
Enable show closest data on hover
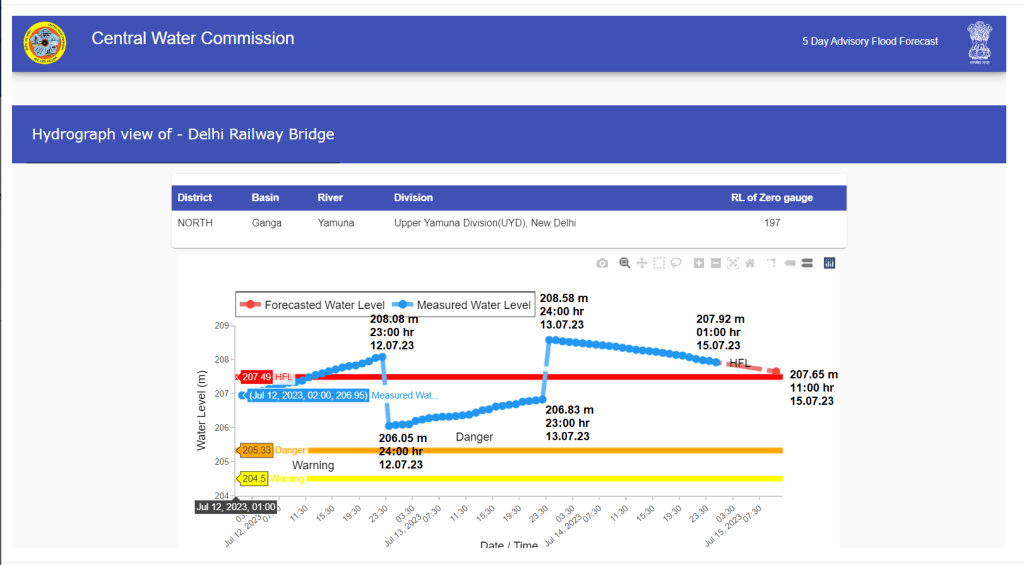789,263
